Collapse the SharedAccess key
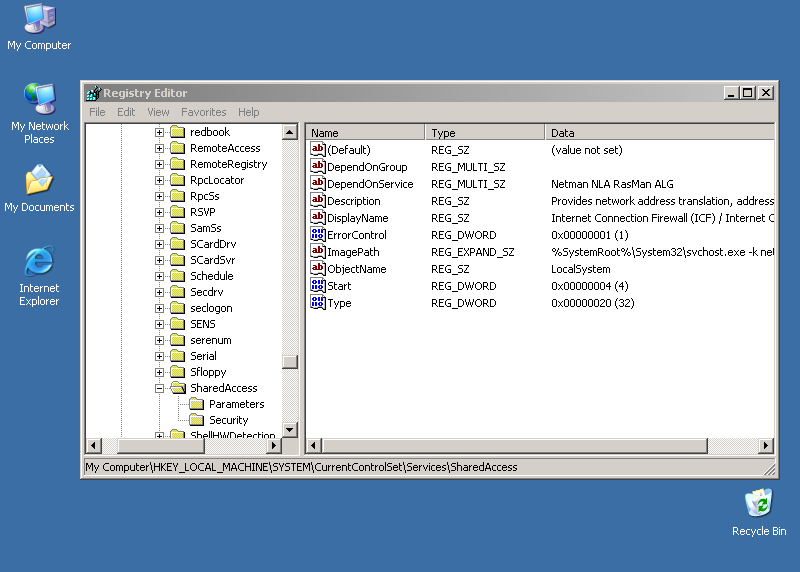The image size is (800, 572). tap(159, 388)
